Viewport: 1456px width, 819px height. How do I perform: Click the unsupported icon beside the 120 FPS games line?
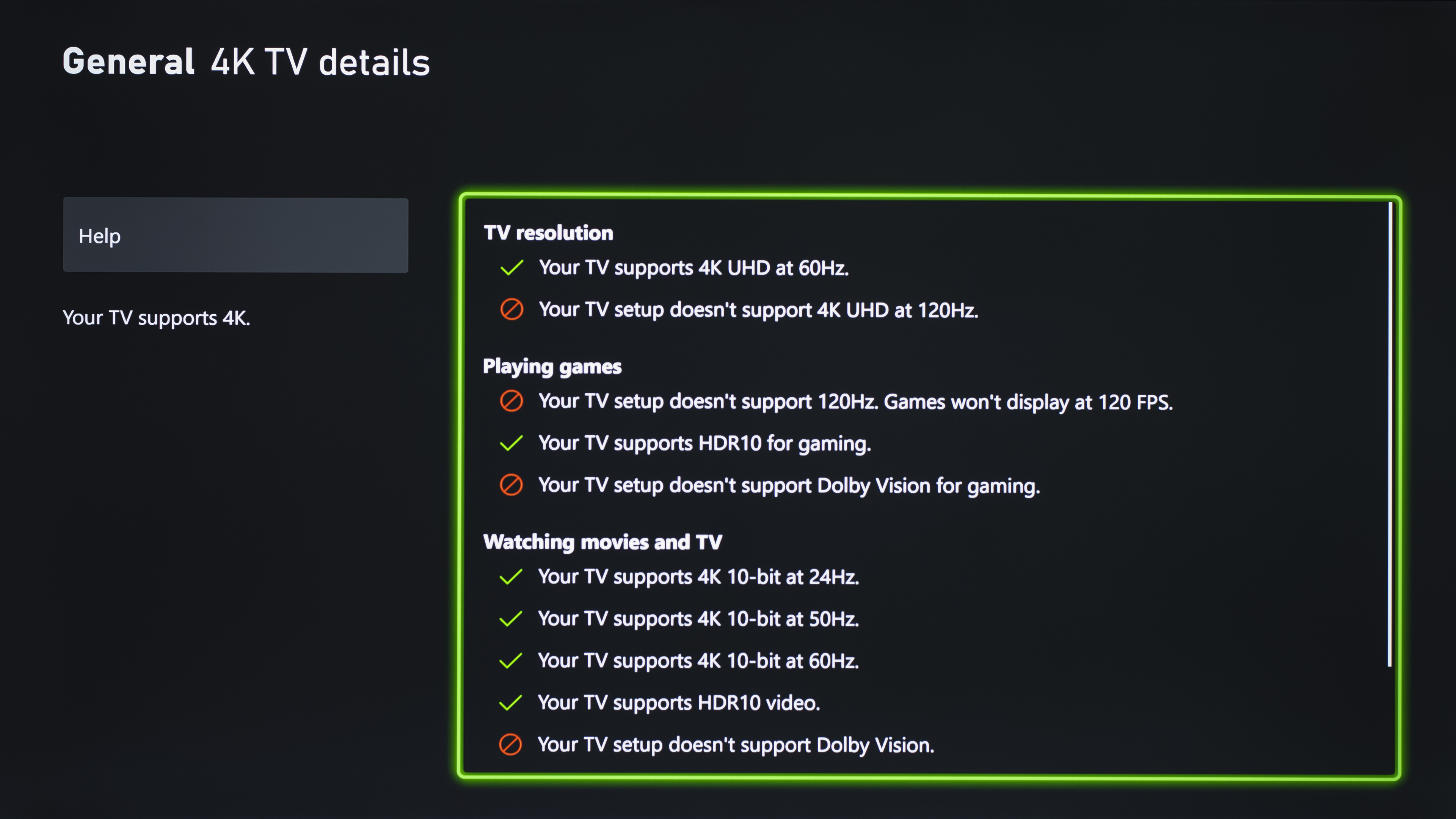coord(511,401)
